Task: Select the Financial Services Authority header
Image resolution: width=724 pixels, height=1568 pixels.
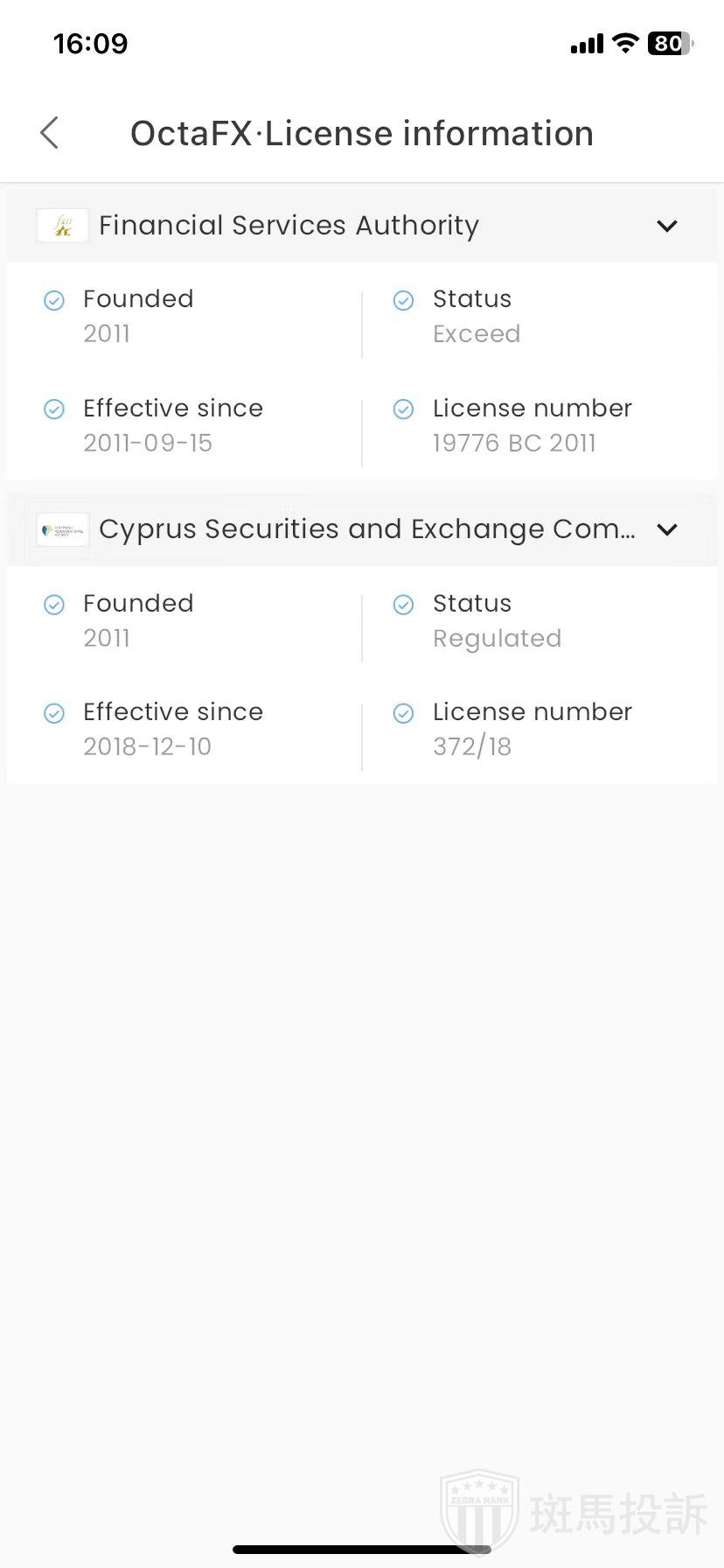Action: [x=289, y=226]
